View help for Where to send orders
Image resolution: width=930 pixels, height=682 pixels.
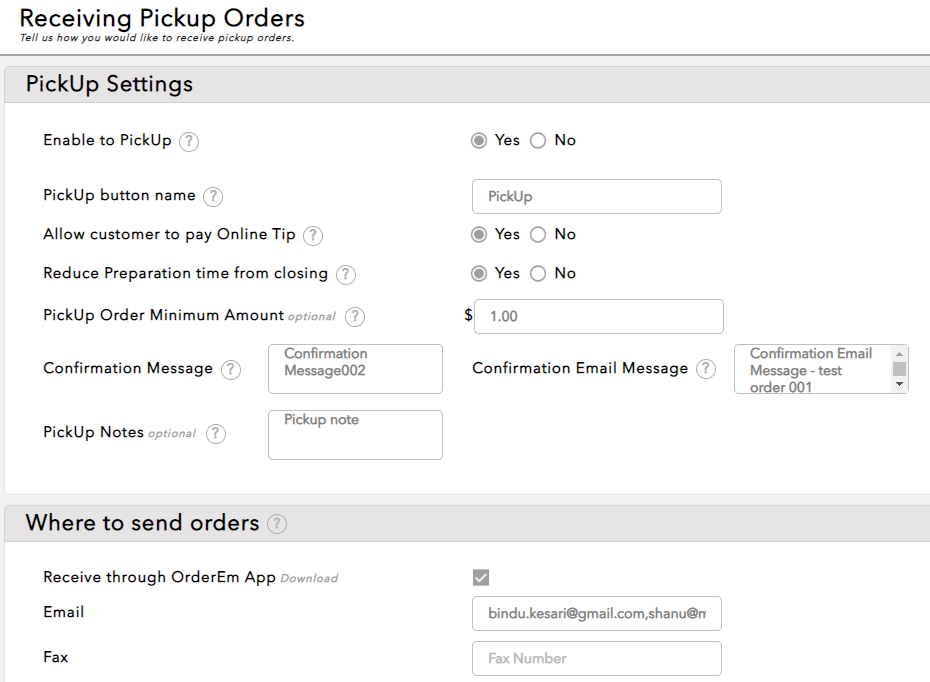277,524
